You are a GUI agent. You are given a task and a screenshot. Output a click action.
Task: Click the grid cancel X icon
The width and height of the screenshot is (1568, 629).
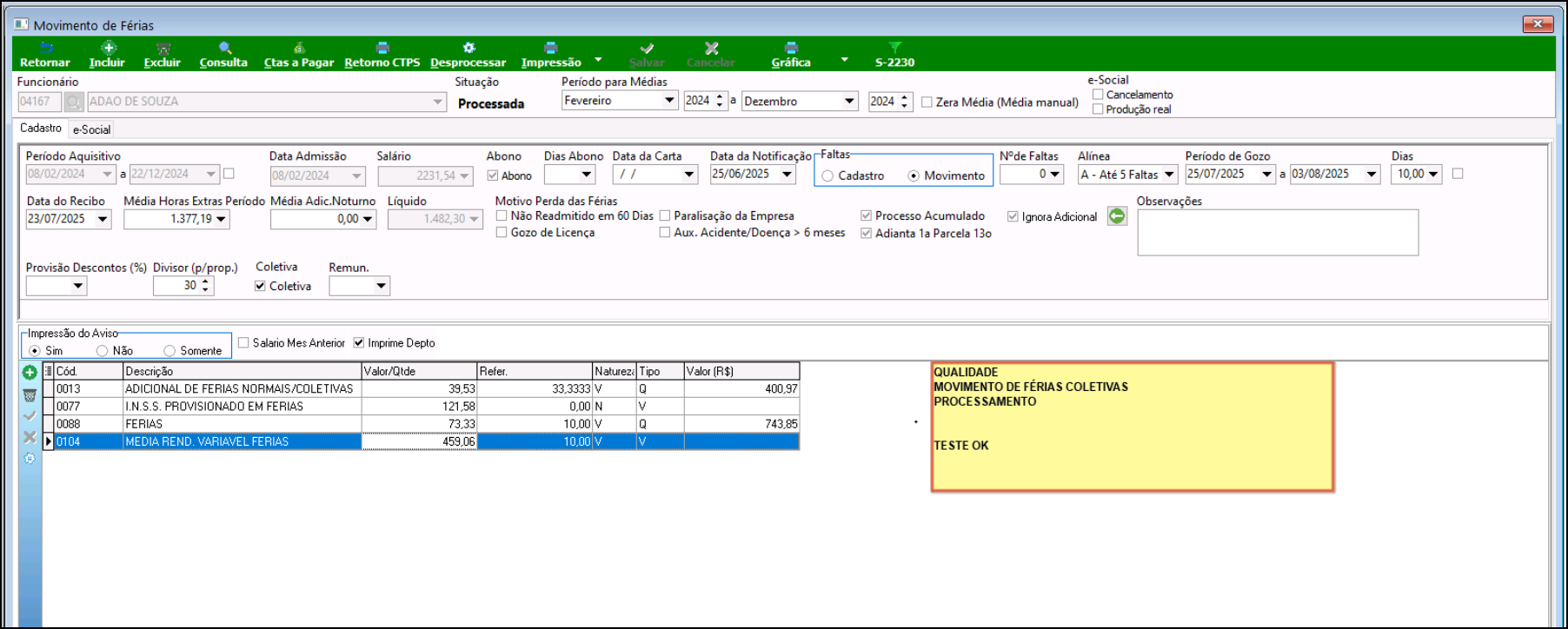point(30,437)
